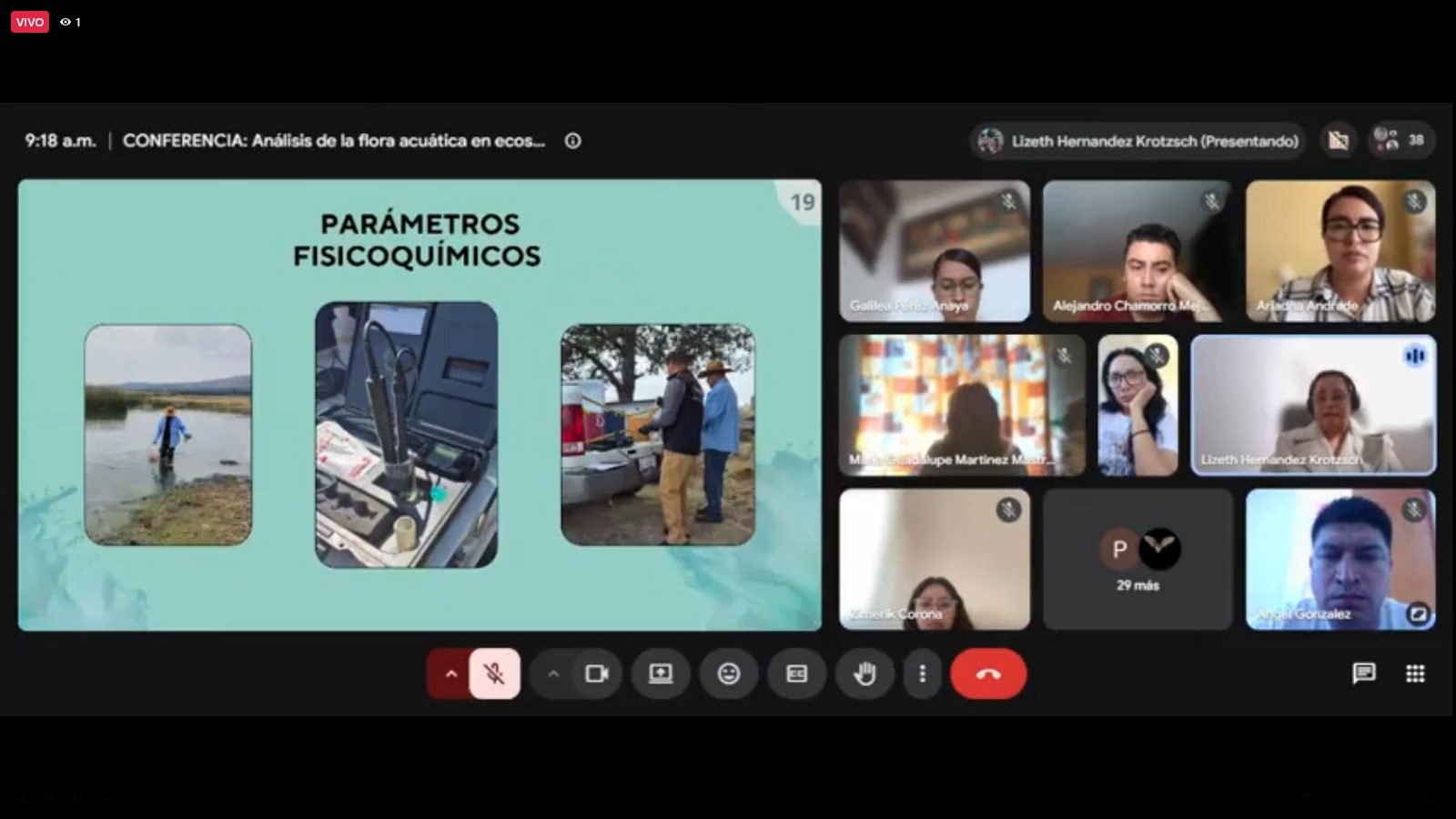This screenshot has width=1456, height=819.
Task: Turn on the camera
Action: tap(597, 674)
